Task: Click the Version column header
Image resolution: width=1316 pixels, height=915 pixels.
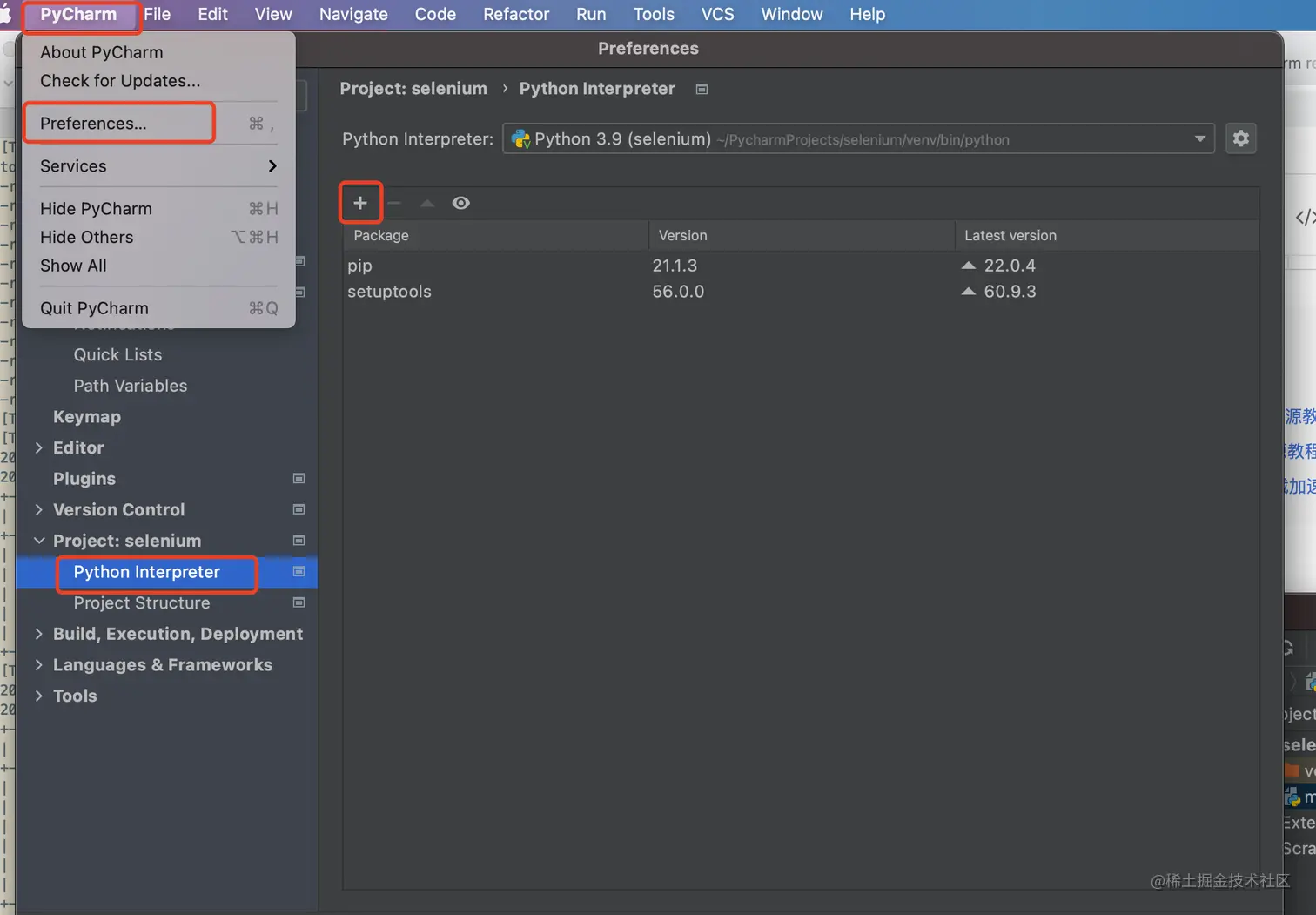Action: pyautogui.click(x=802, y=236)
